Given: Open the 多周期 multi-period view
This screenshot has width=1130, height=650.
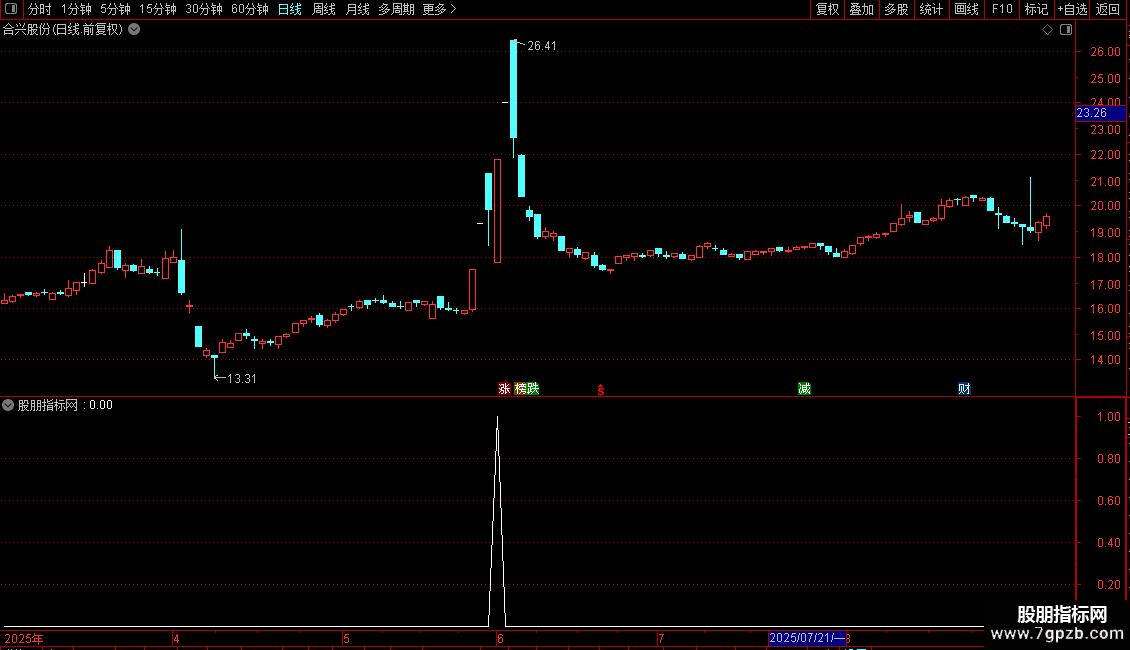Looking at the screenshot, I should (x=396, y=9).
